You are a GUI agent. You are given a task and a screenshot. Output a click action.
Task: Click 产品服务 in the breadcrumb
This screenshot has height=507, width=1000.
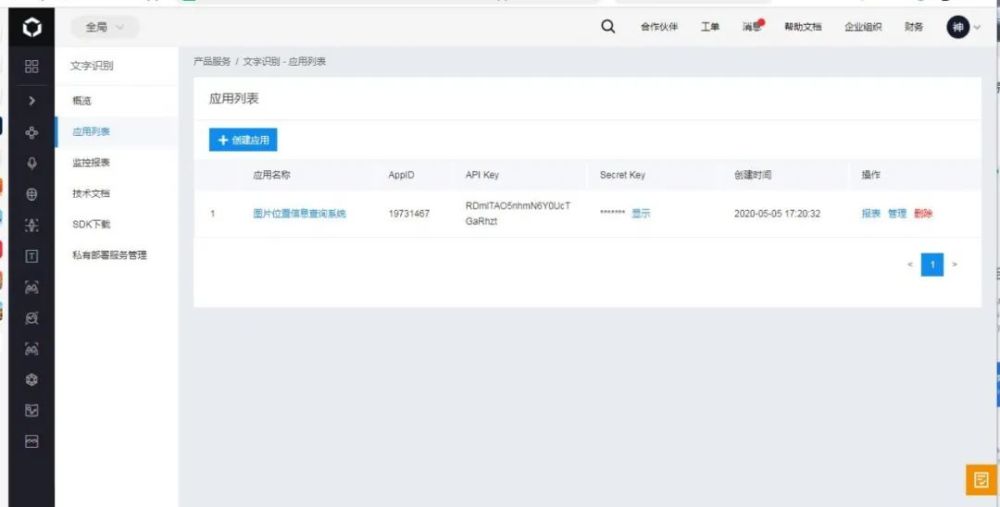tap(212, 62)
